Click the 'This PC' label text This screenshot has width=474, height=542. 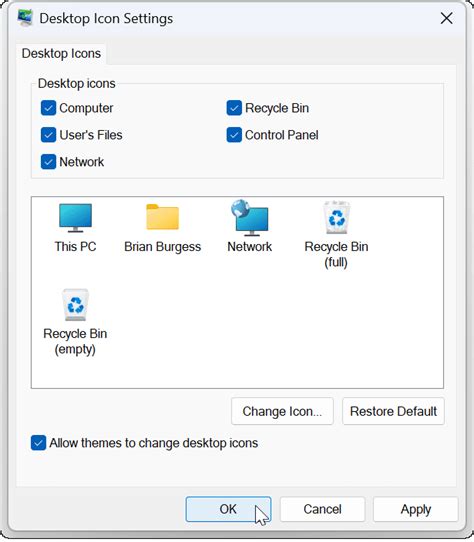[75, 247]
